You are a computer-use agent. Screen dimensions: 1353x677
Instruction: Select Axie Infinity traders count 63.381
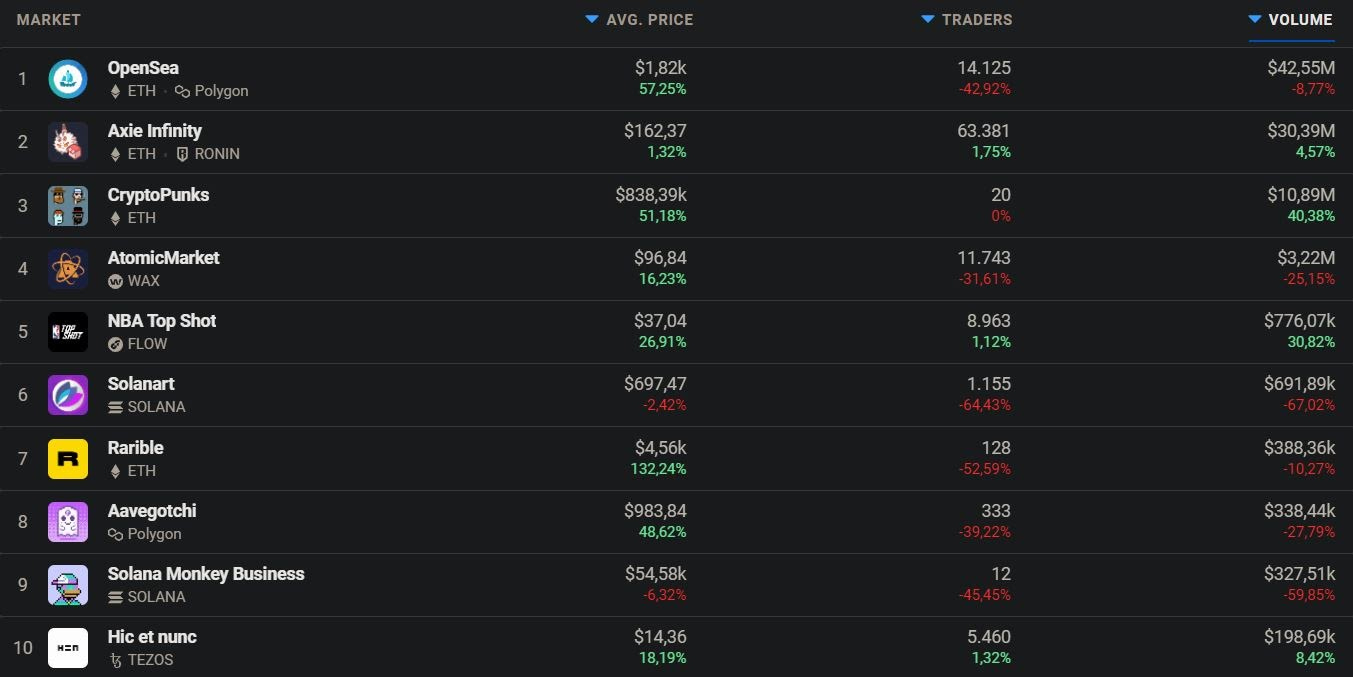(983, 131)
